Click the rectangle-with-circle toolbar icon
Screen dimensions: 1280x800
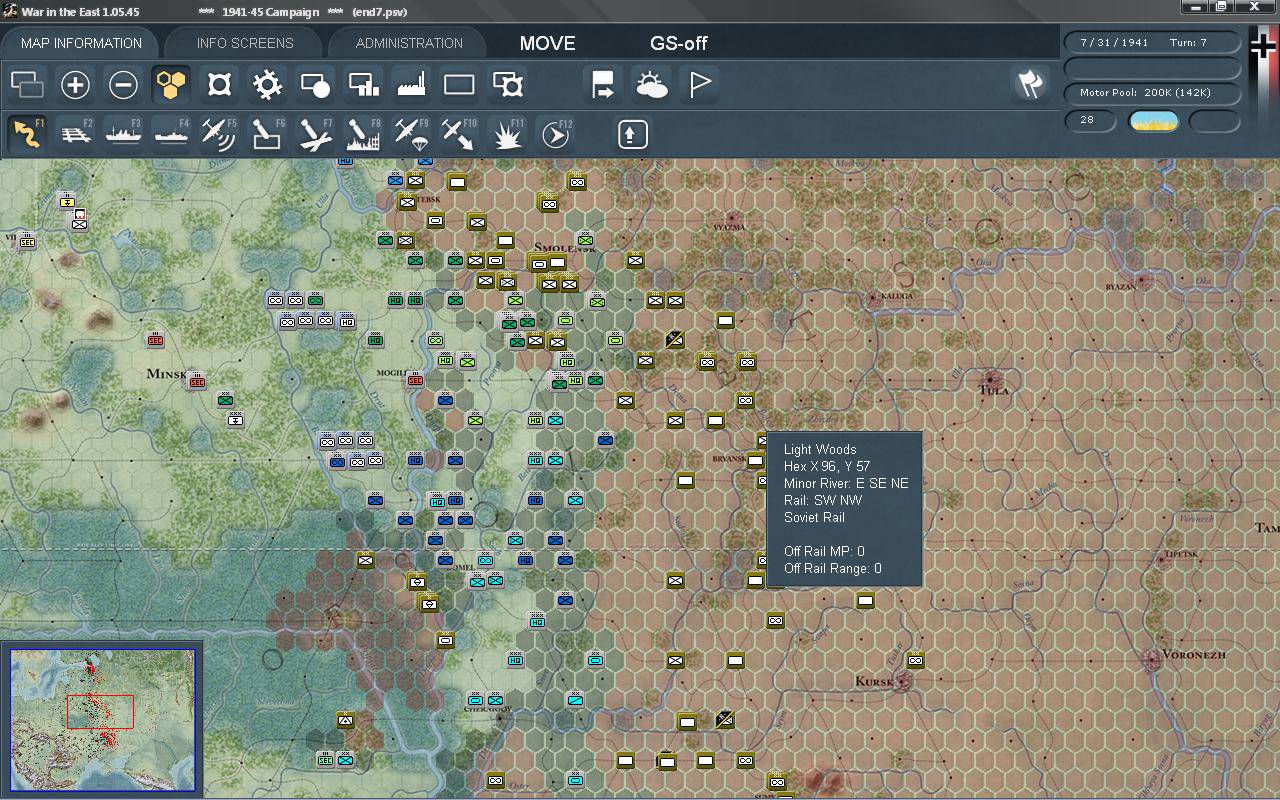tap(315, 85)
